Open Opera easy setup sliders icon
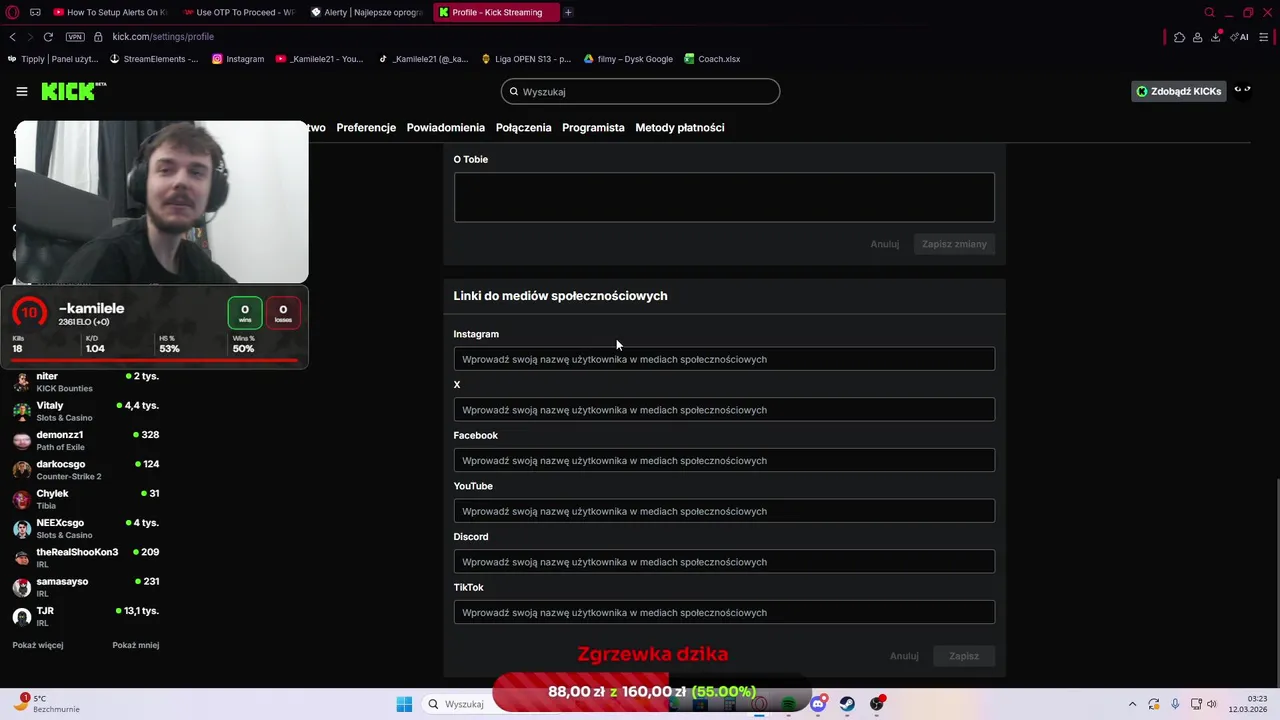The height and width of the screenshot is (720, 1280). coord(1264,37)
